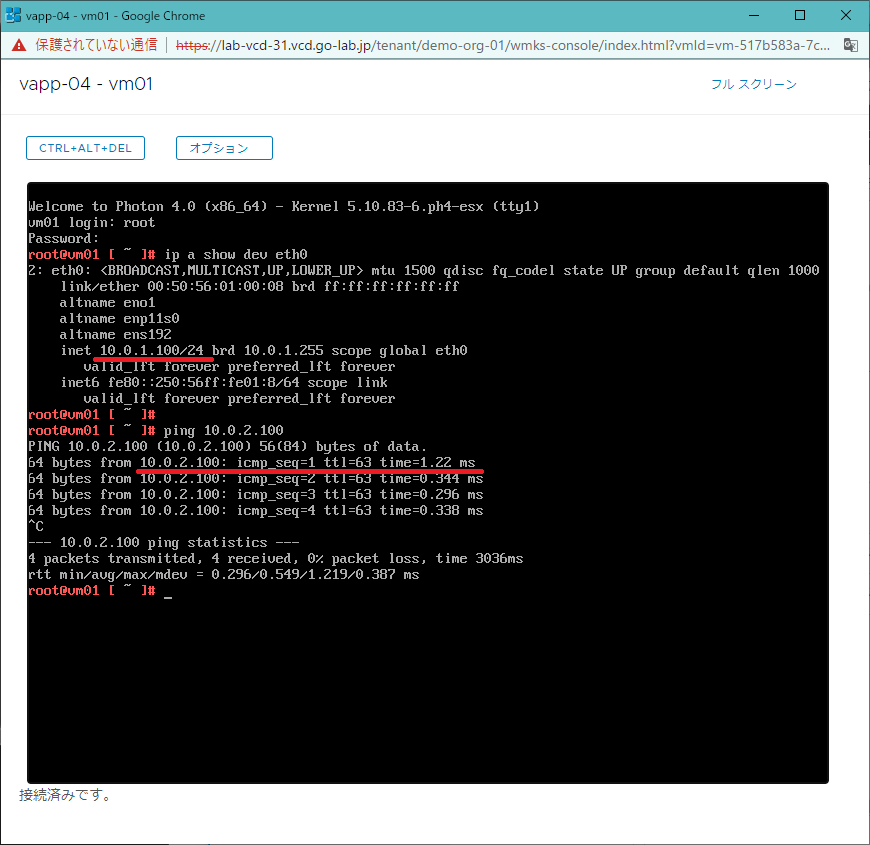The width and height of the screenshot is (870, 845).
Task: Click the 'altname eno1' line
Action: tap(108, 303)
